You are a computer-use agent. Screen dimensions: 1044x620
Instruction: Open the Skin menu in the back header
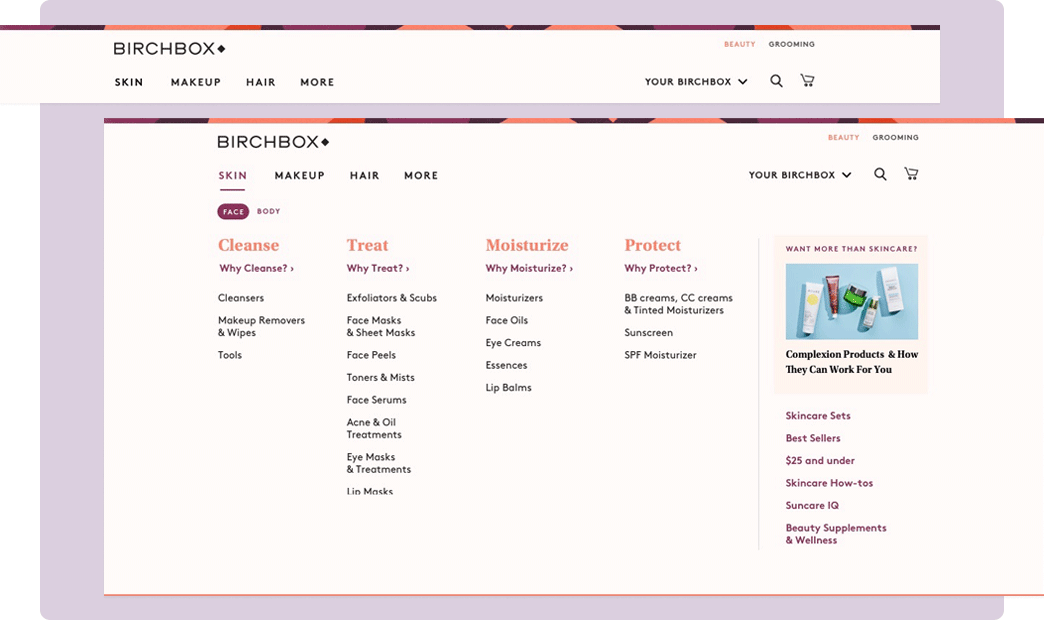[129, 83]
